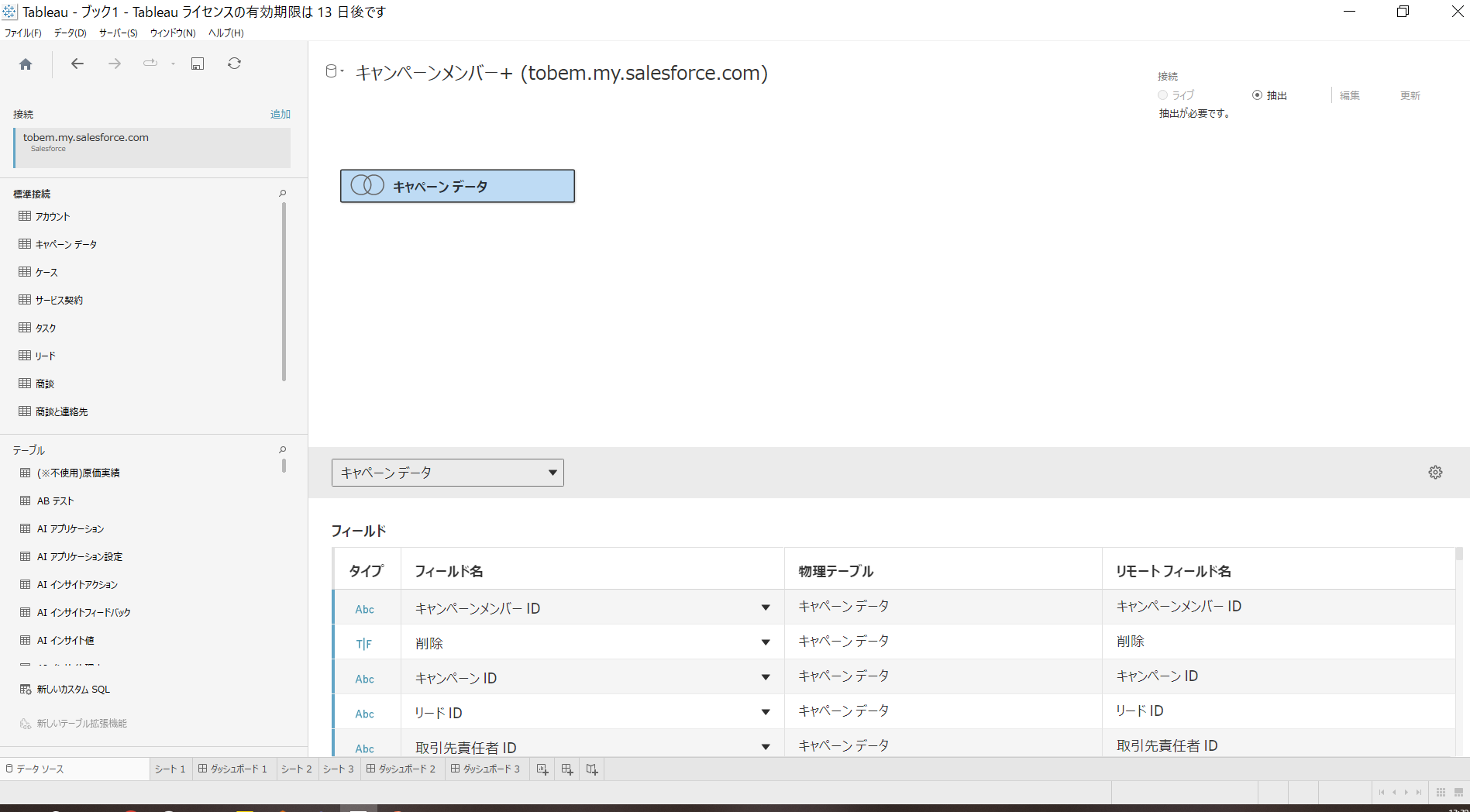Click the Home icon in toolbar
Screen dimensions: 1470x812
26,64
